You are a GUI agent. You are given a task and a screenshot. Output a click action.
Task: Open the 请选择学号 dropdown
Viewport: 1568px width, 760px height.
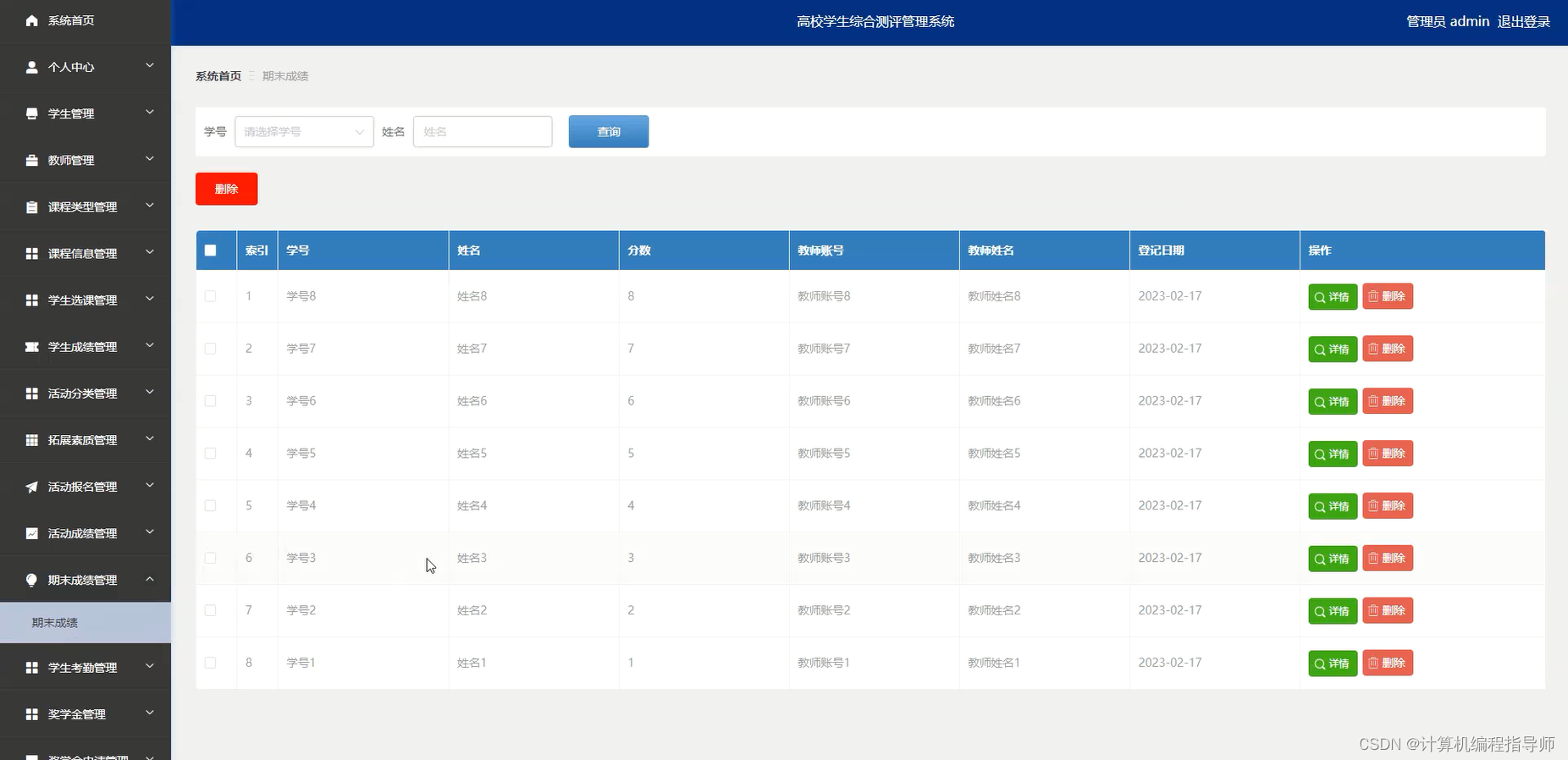pyautogui.click(x=304, y=132)
